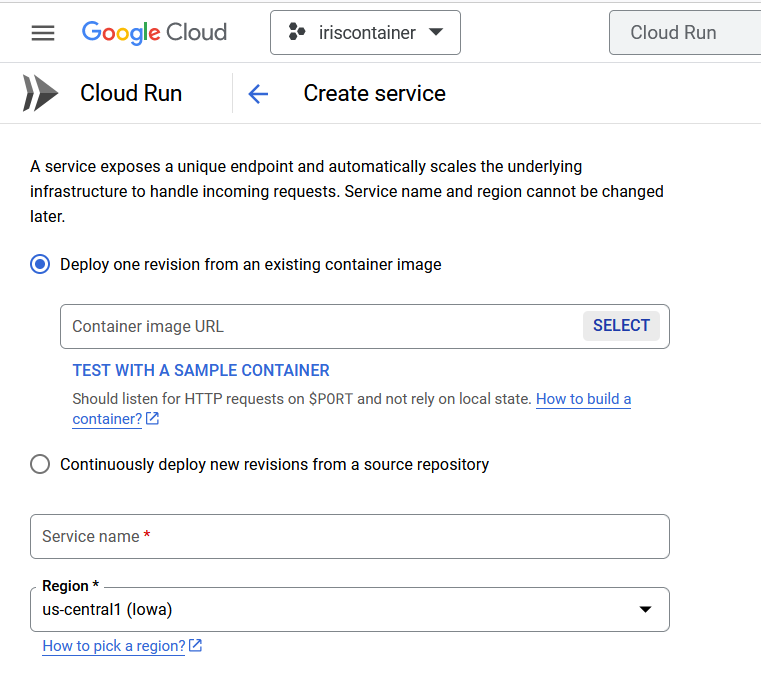Click TEST WITH A SAMPLE CONTAINER
This screenshot has width=761, height=678.
pos(201,370)
